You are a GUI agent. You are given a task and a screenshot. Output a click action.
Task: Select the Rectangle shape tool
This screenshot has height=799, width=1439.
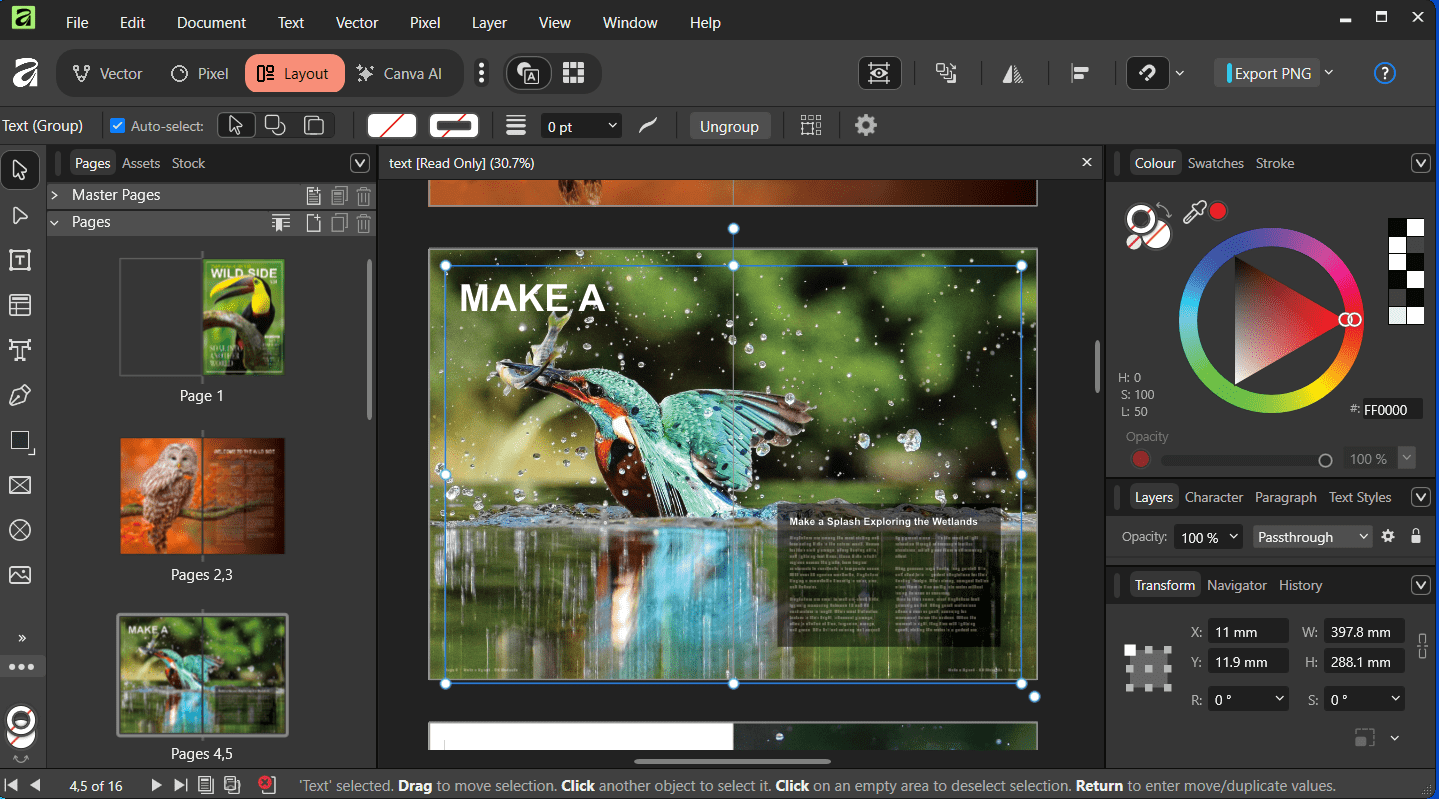point(20,441)
